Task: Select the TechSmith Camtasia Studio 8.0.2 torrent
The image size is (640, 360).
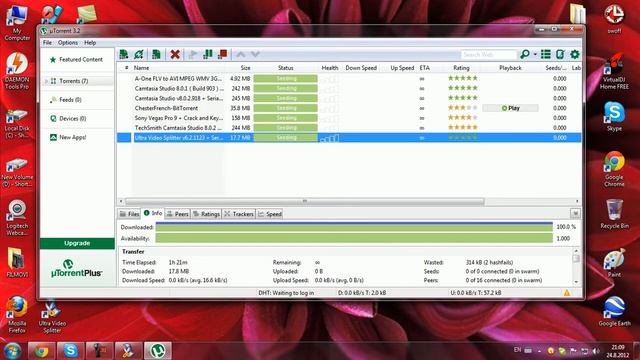Action: 349,128
